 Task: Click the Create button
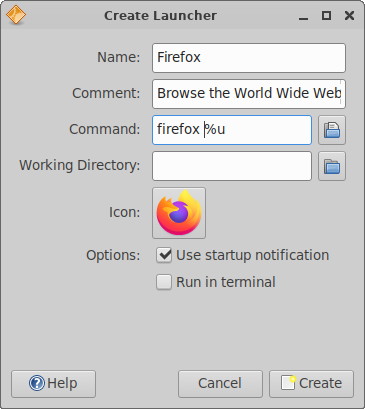[311, 384]
